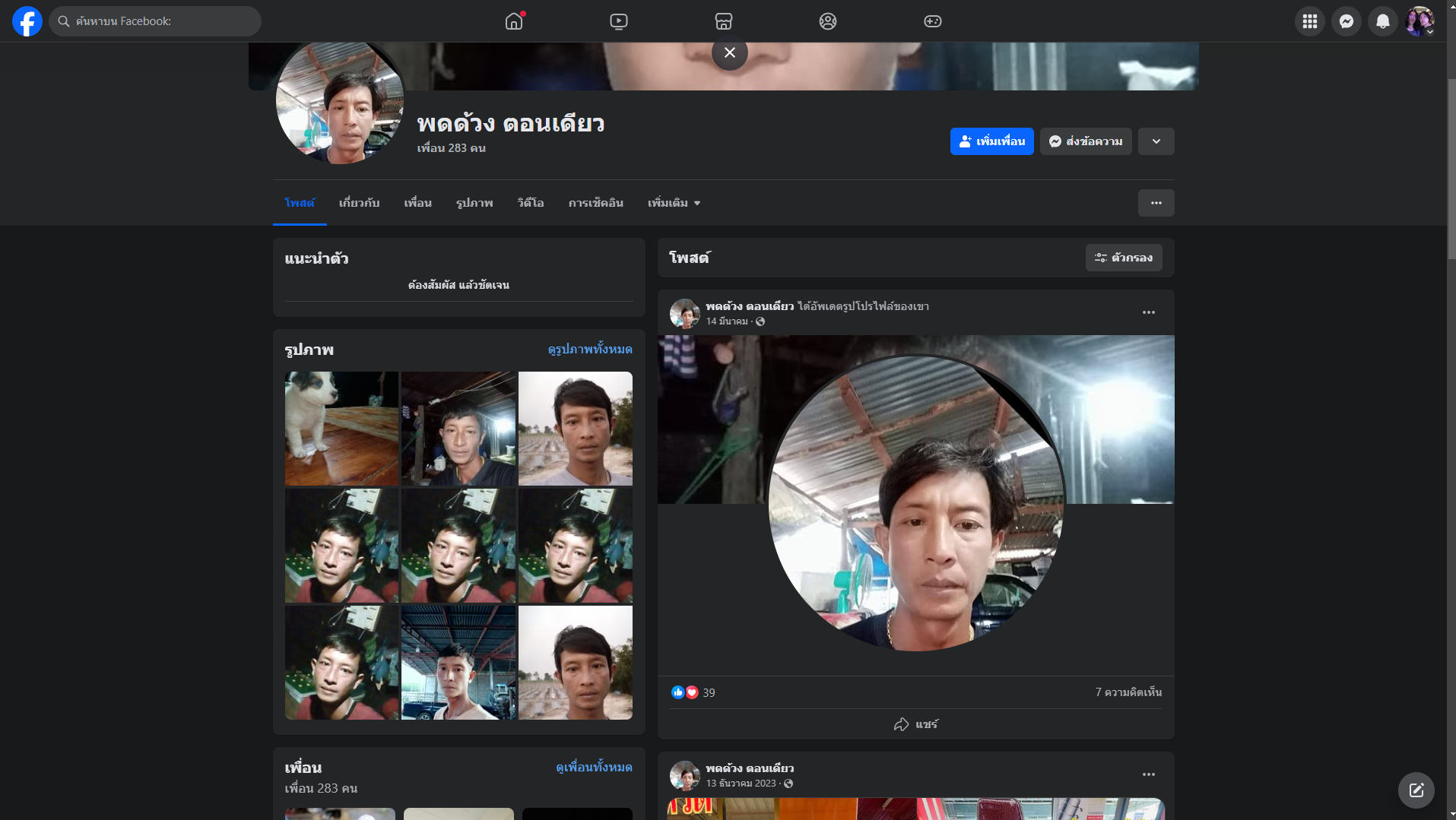Open the Marketplace icon

coord(724,21)
